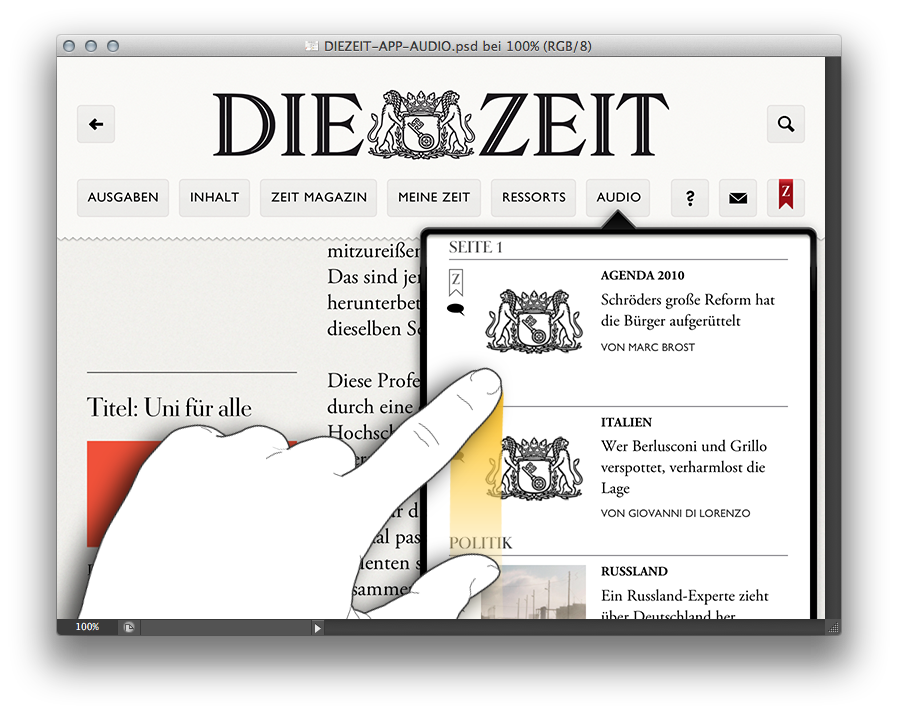Open the status bar document info icon
Screen dimensions: 898x714
[129, 628]
